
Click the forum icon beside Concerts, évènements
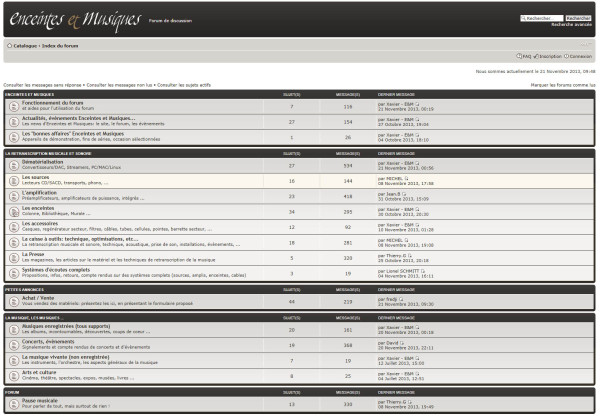click(x=13, y=345)
